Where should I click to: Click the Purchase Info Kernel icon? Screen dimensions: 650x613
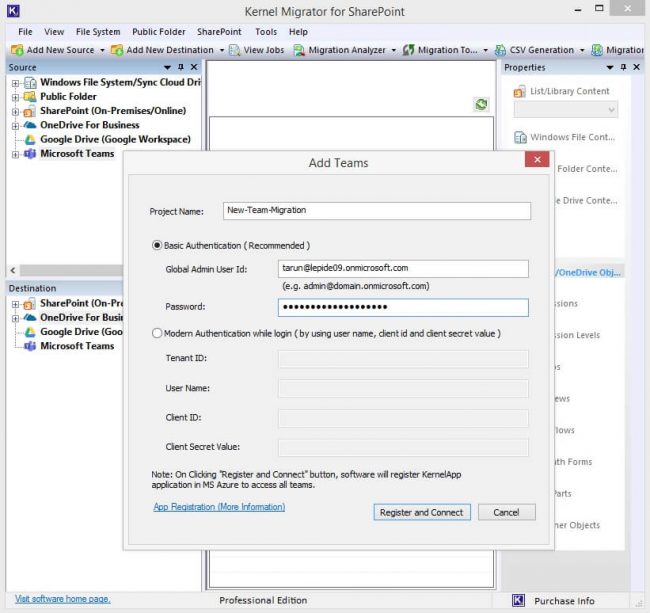click(519, 600)
